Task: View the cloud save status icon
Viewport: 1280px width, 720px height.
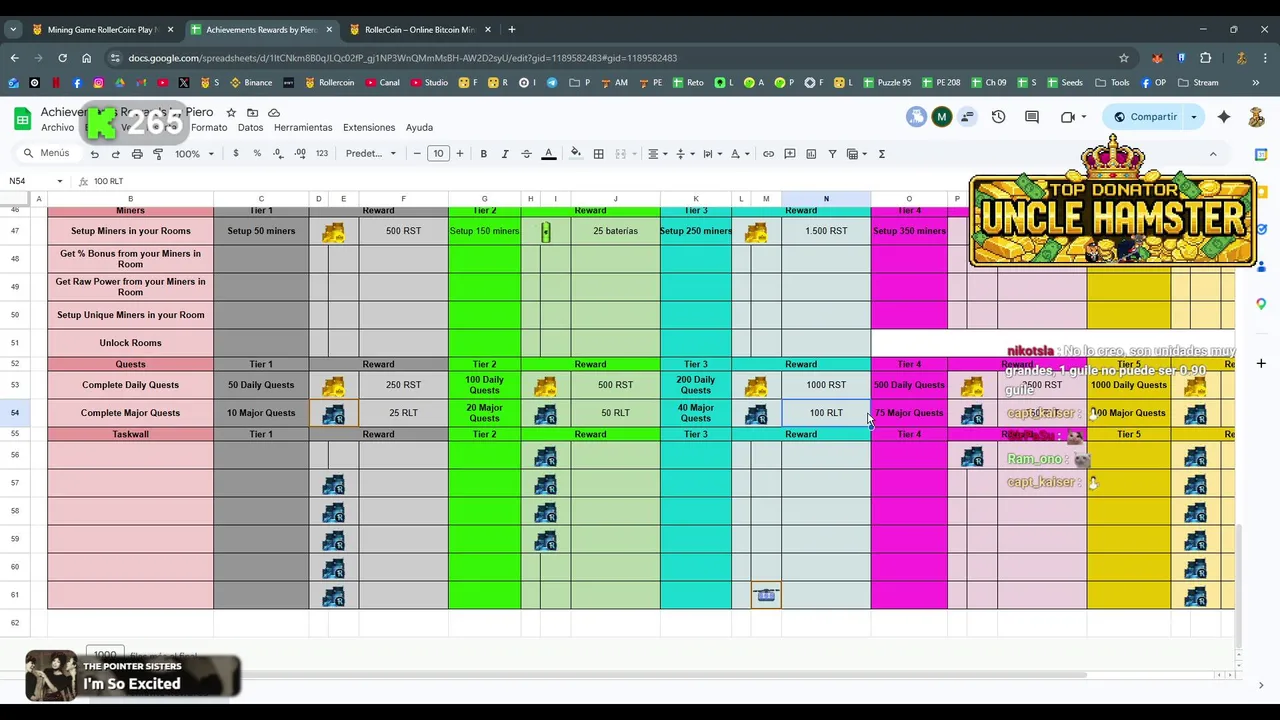Action: pyautogui.click(x=274, y=113)
